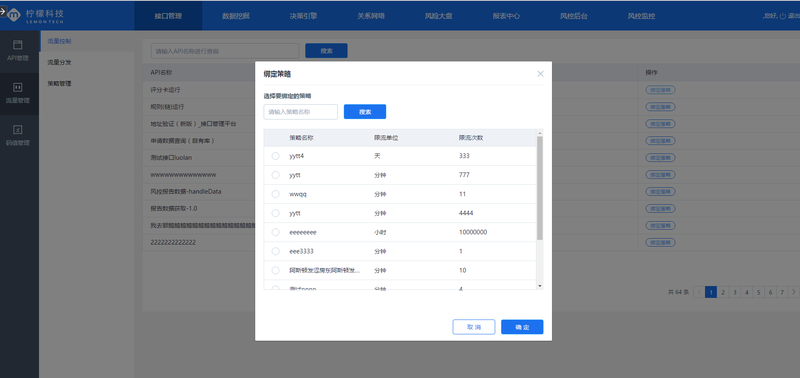800x378 pixels.
Task: Switch to the 风控后台 top tab
Action: (573, 16)
